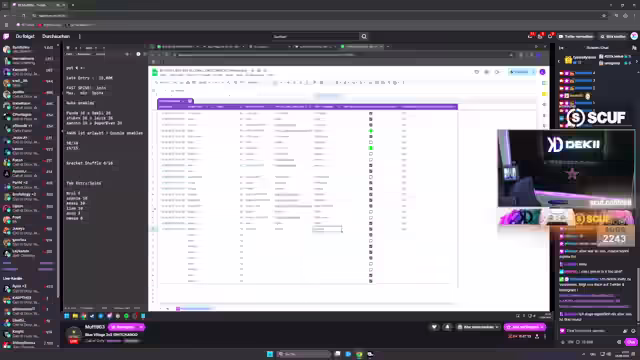This screenshot has height=360, width=640.
Task: Open the whispers speech bubble icon
Action: (x=550, y=36)
